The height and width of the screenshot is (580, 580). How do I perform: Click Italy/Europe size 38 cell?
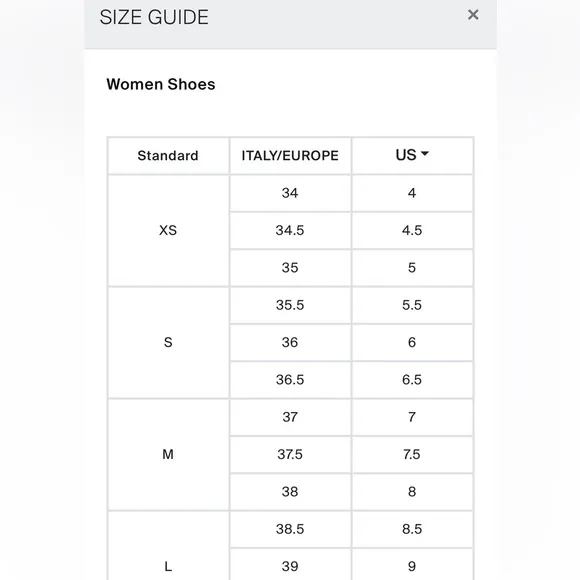[290, 492]
